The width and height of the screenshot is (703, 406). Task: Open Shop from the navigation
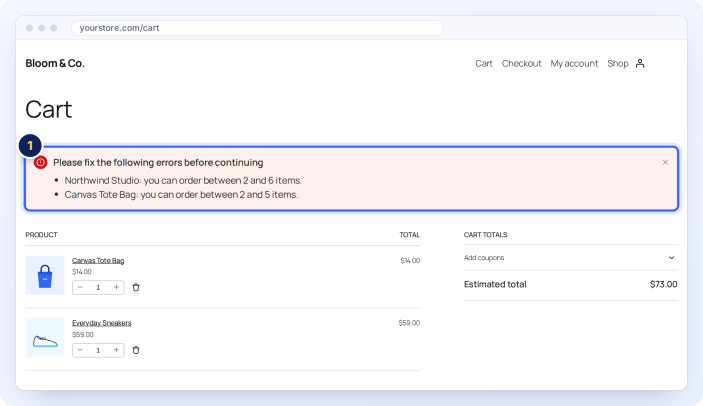618,64
